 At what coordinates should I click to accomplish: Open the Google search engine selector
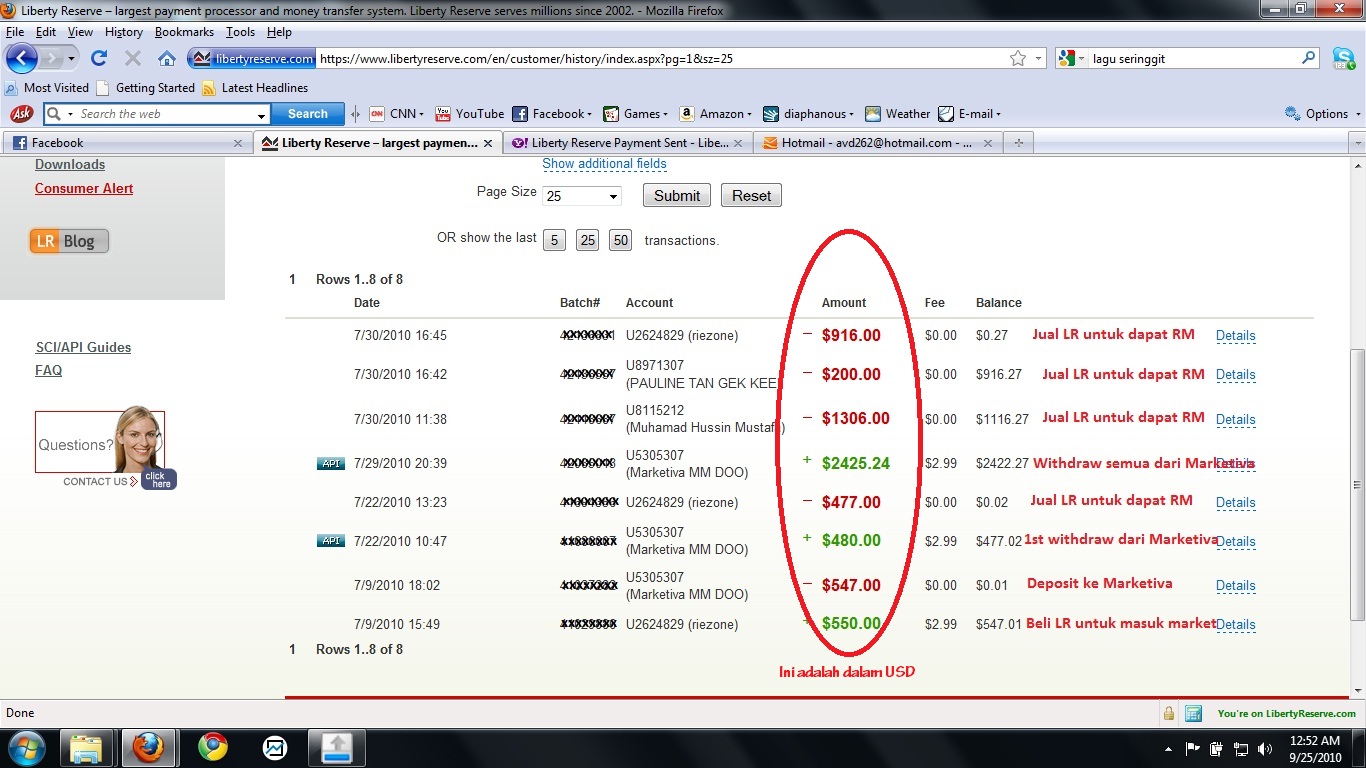click(x=1072, y=58)
